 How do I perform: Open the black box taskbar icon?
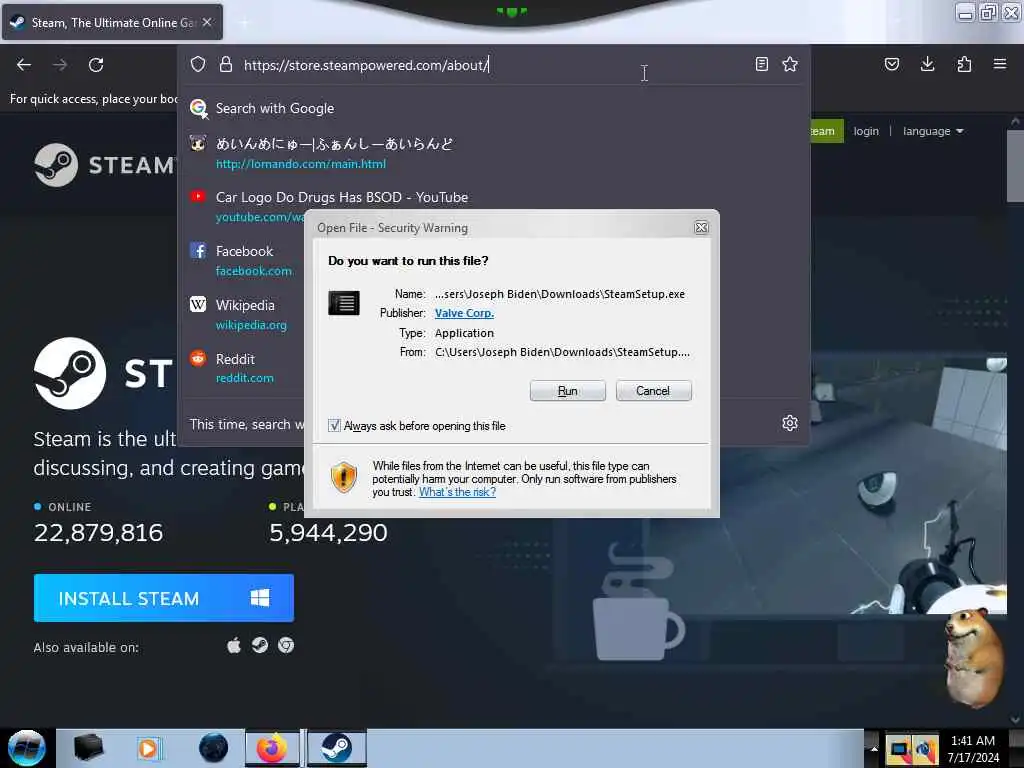tap(89, 748)
